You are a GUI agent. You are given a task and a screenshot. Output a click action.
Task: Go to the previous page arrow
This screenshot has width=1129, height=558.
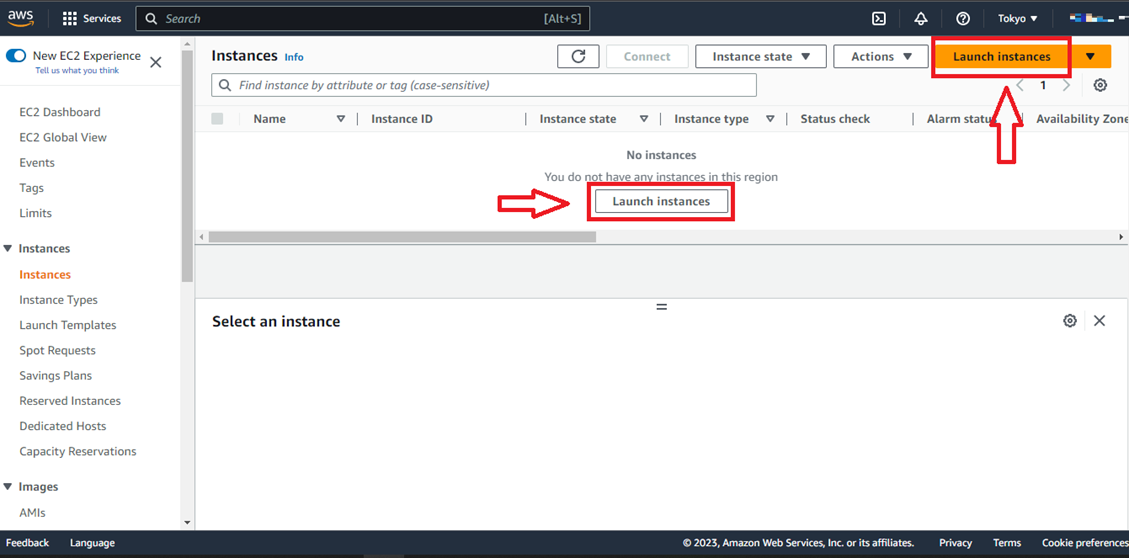(x=1020, y=85)
